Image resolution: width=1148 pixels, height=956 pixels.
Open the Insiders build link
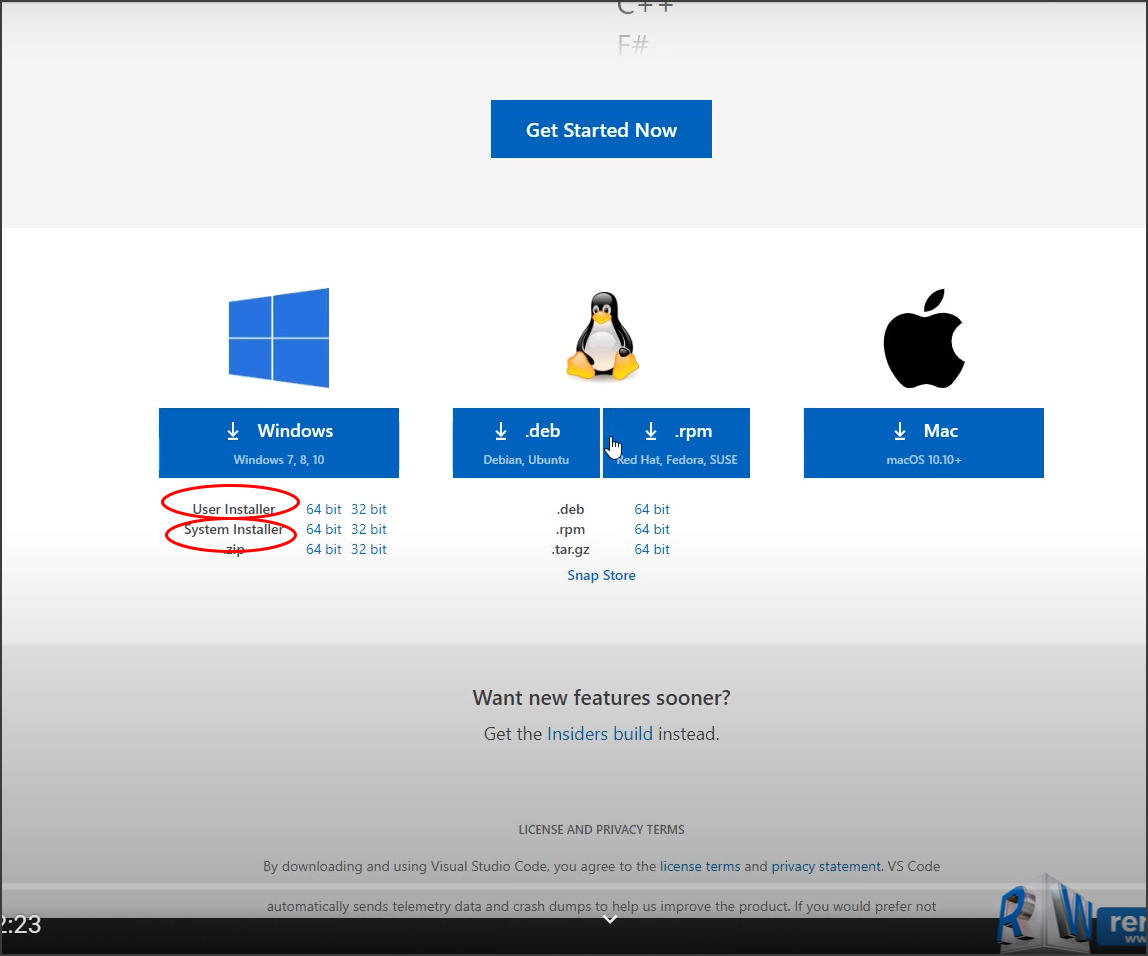599,733
